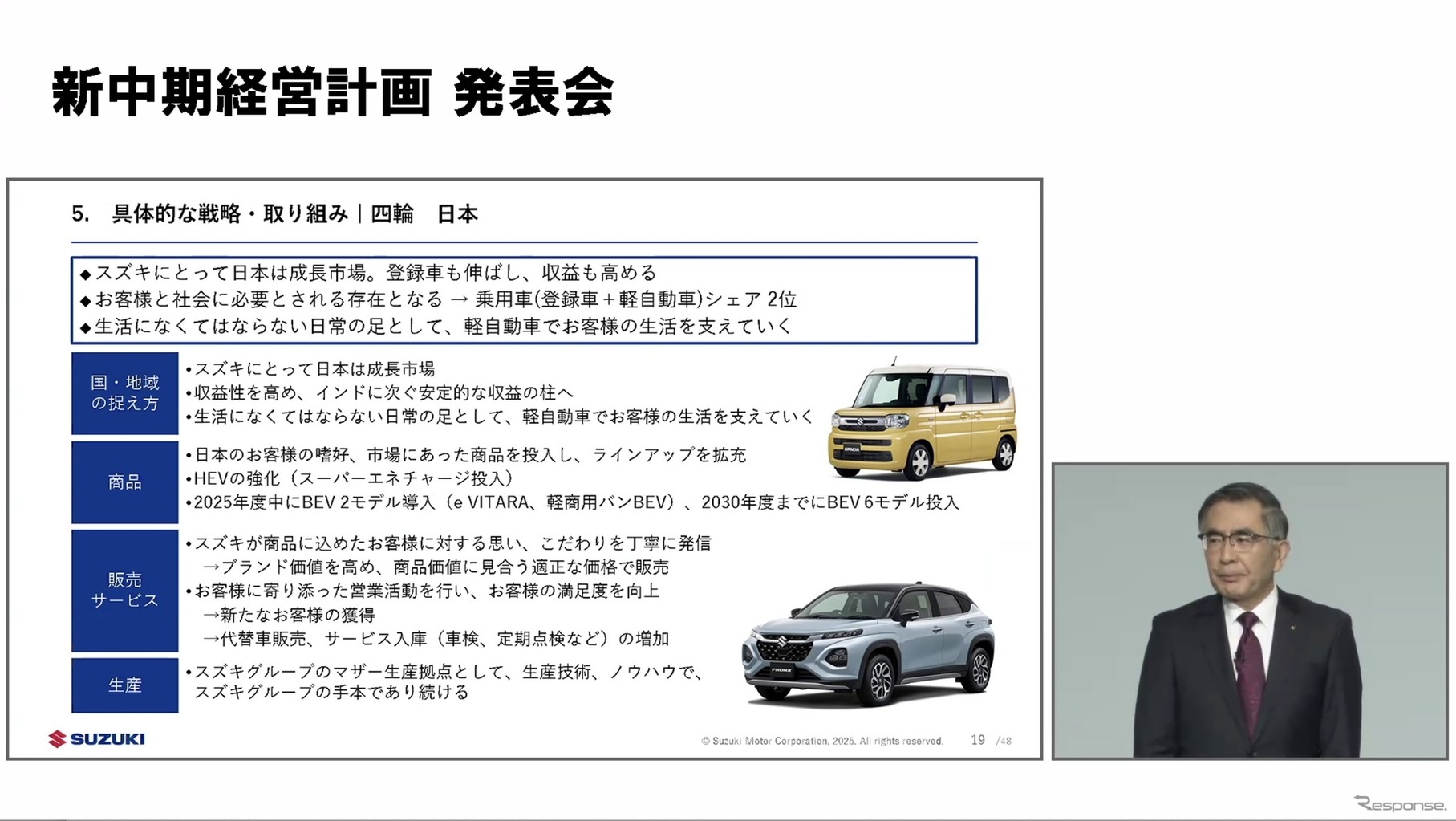Click the bullet スズキにとって日本は成長市場 beside 国・地域
The height and width of the screenshot is (821, 1456).
point(310,369)
